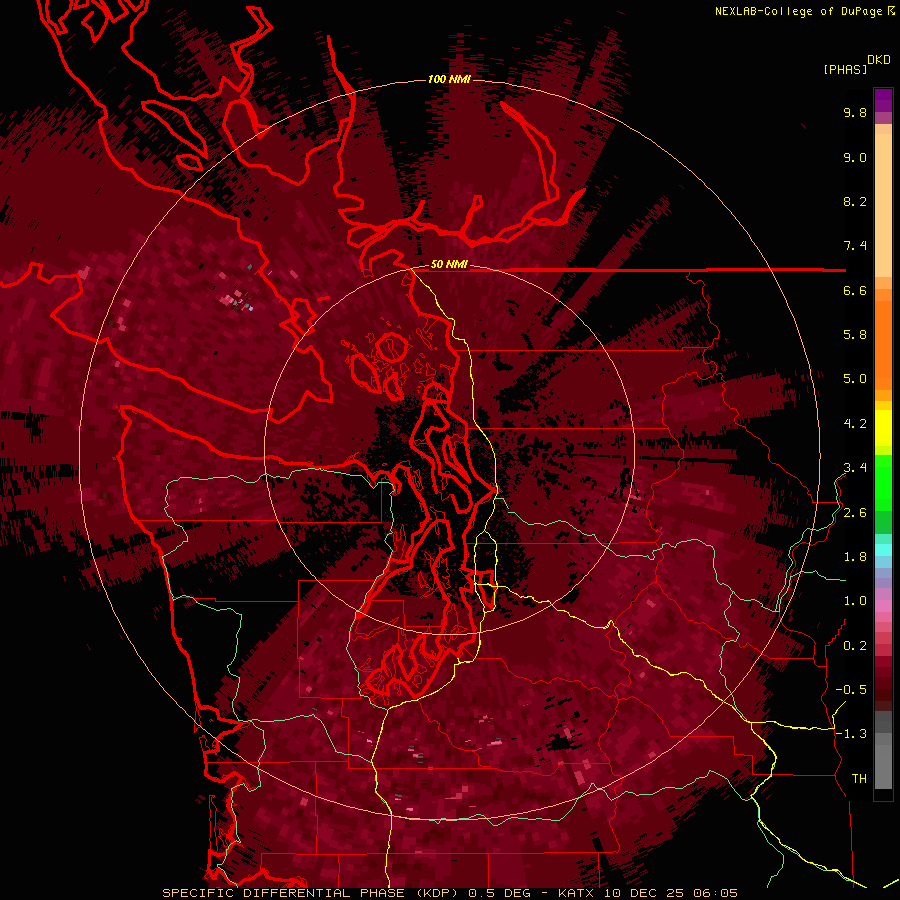Click the yellow segment of the color bar

pos(883,428)
